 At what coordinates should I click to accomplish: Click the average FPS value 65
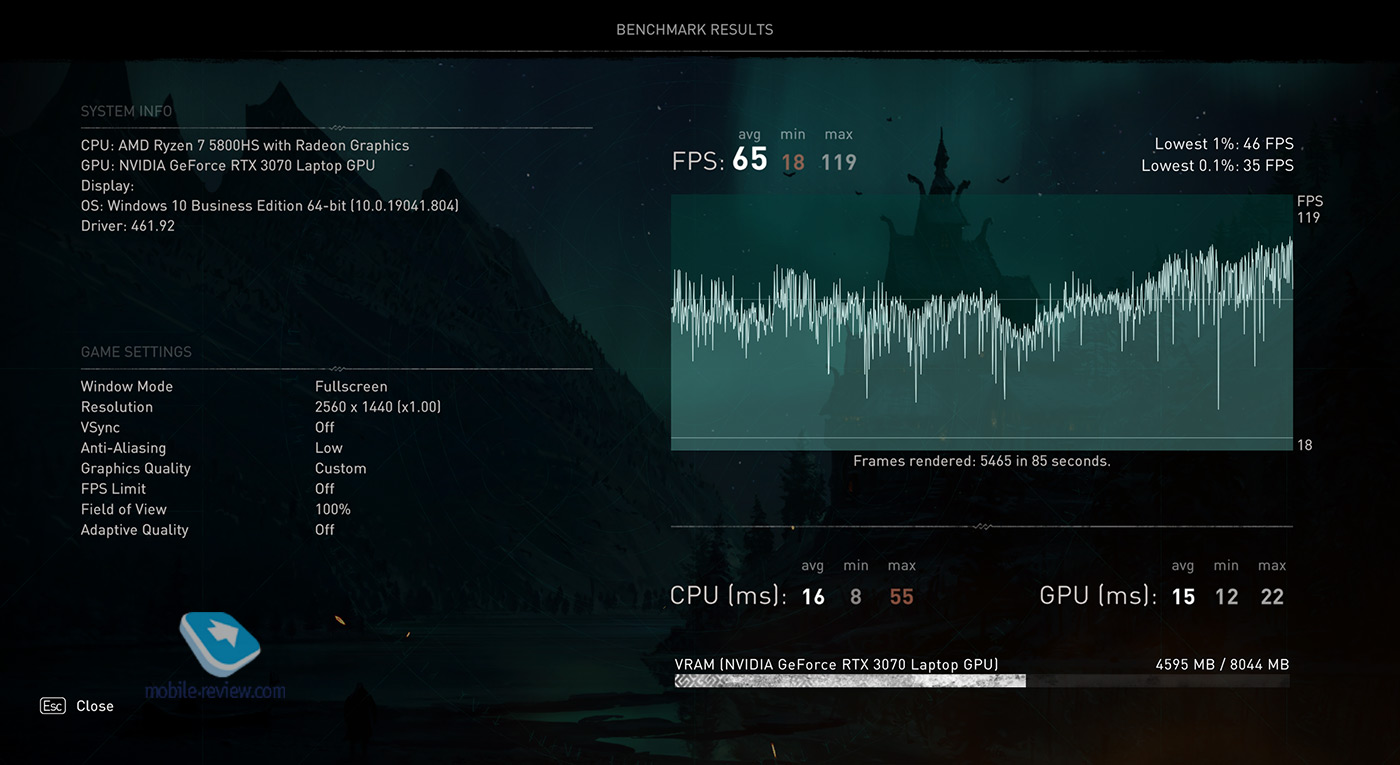750,159
